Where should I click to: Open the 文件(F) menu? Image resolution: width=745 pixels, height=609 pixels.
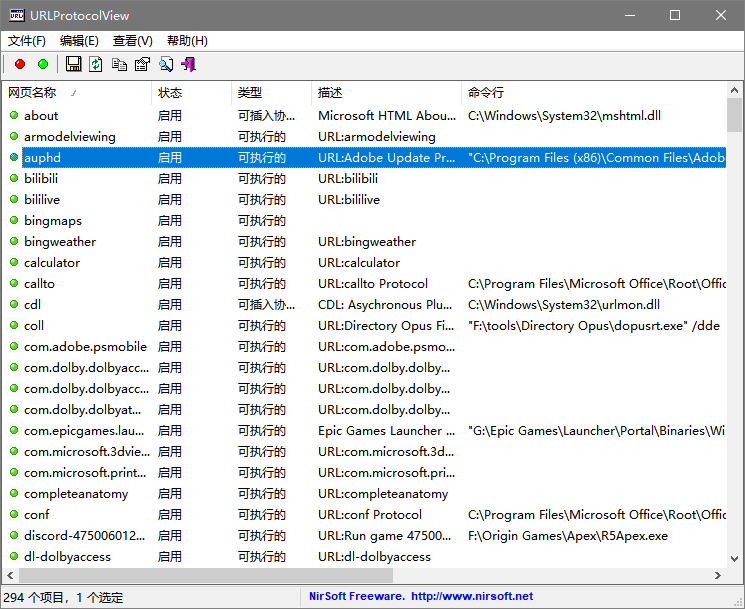[27, 41]
